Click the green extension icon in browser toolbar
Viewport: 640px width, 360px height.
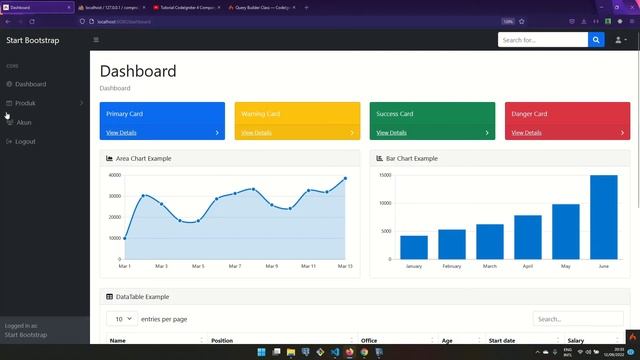608,21
